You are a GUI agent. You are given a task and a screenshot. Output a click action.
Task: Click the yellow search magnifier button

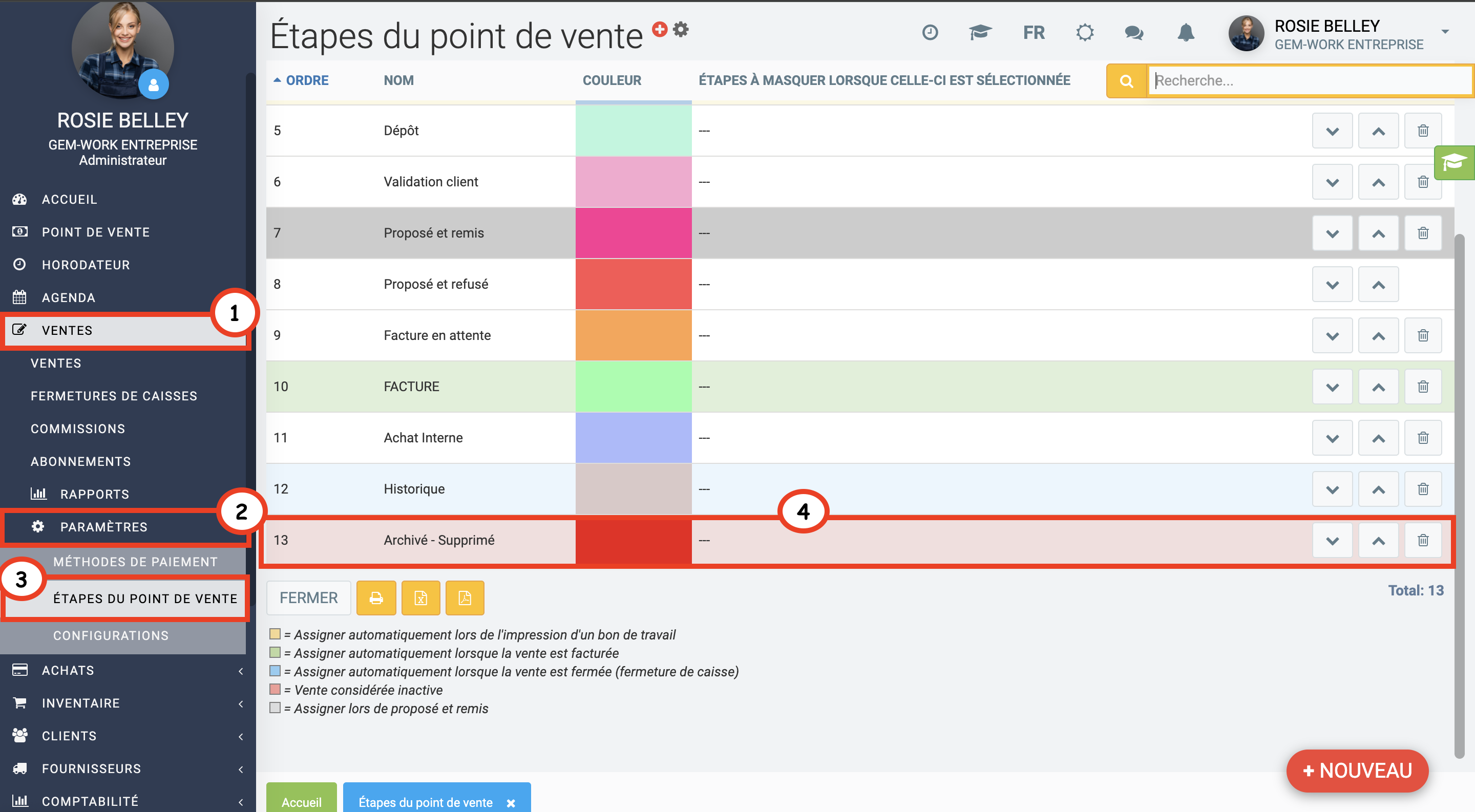point(1126,81)
